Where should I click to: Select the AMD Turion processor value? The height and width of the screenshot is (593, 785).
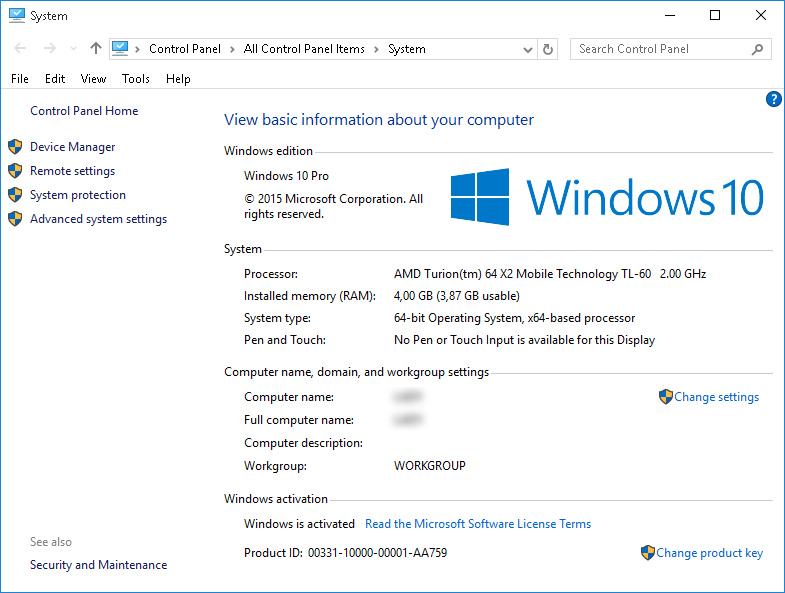point(550,274)
